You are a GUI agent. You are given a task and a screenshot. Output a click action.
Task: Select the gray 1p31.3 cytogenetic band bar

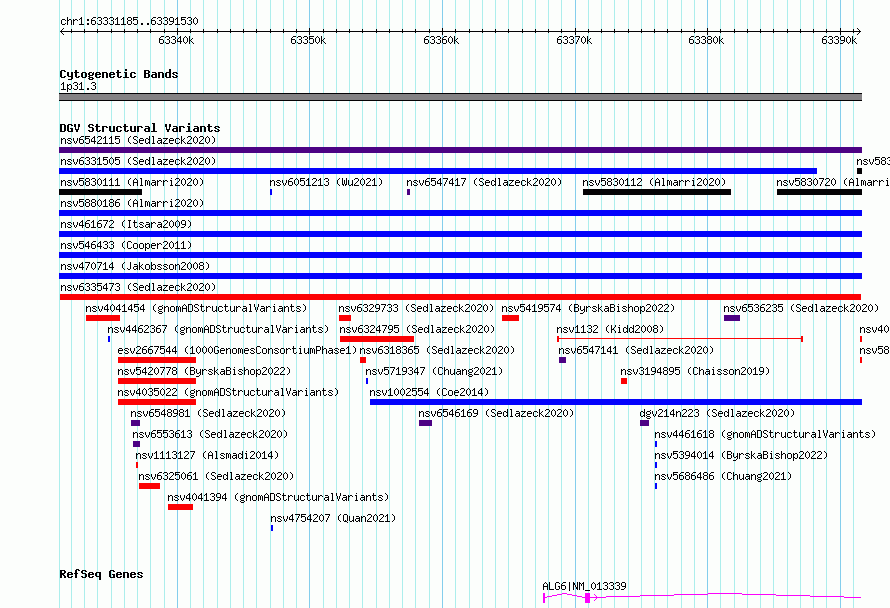click(460, 97)
